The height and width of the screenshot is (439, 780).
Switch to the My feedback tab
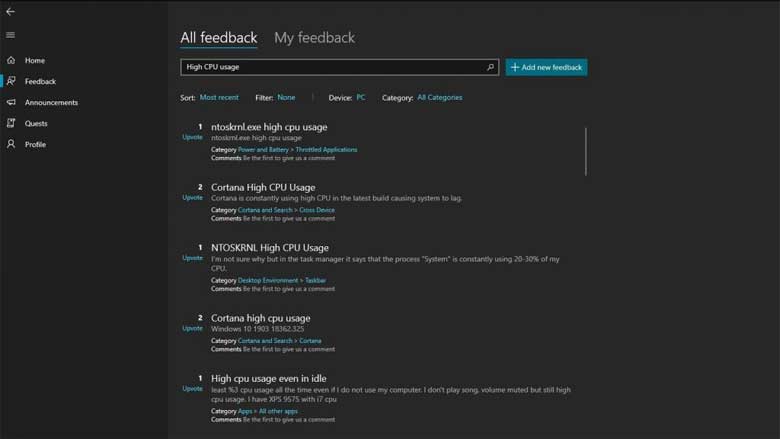(x=314, y=38)
